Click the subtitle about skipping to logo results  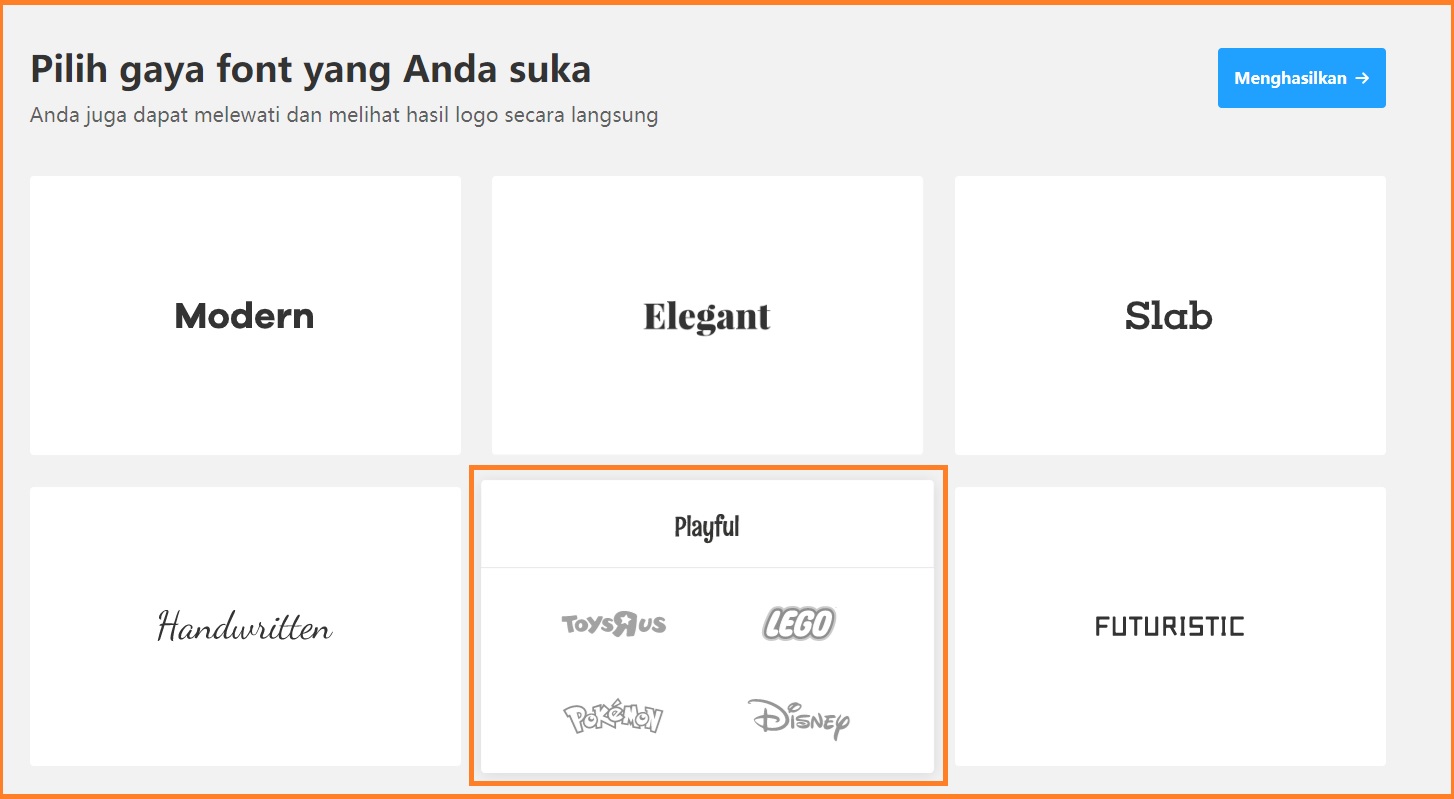coord(344,115)
